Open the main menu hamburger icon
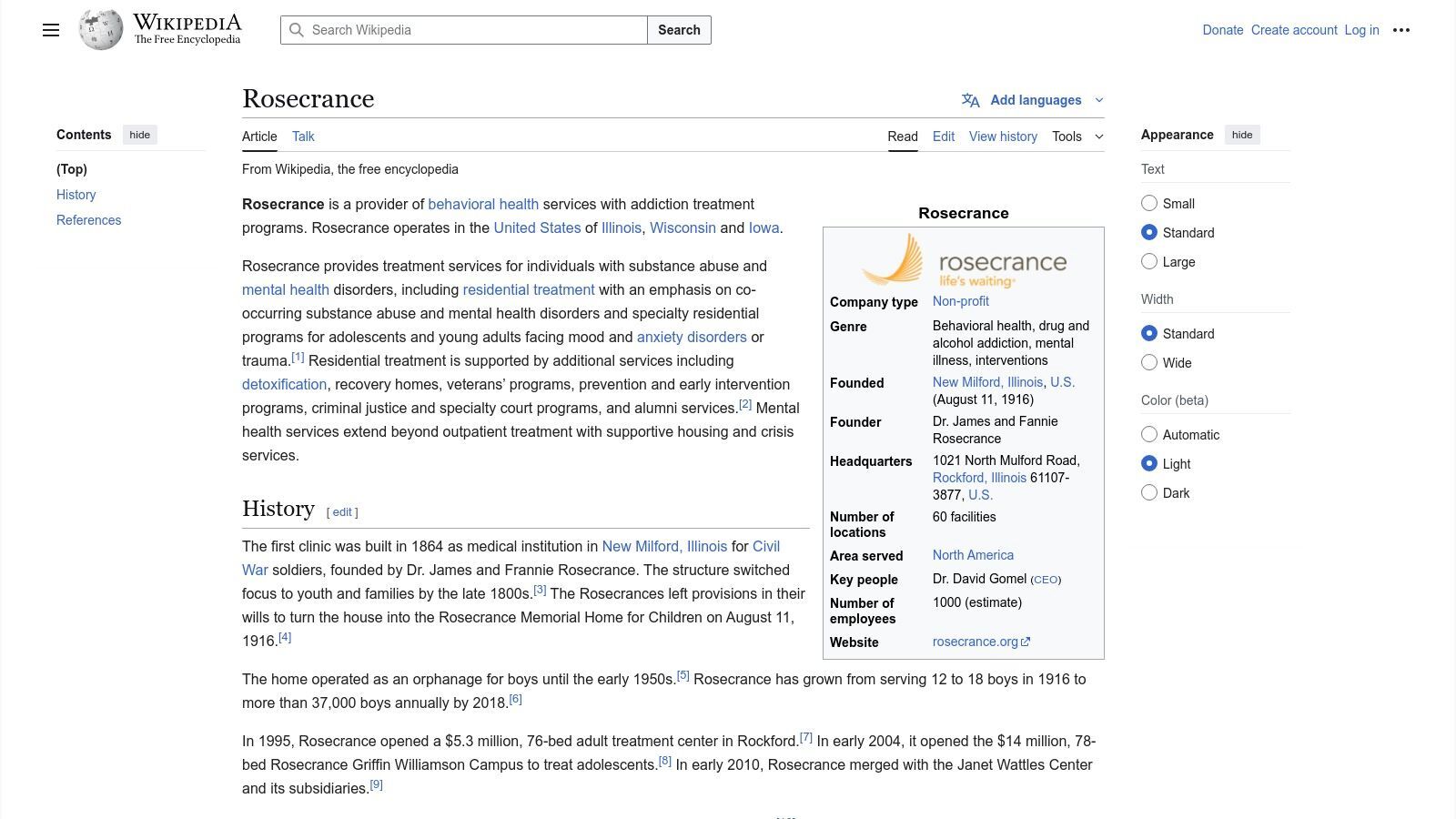The image size is (1456, 819). [51, 30]
